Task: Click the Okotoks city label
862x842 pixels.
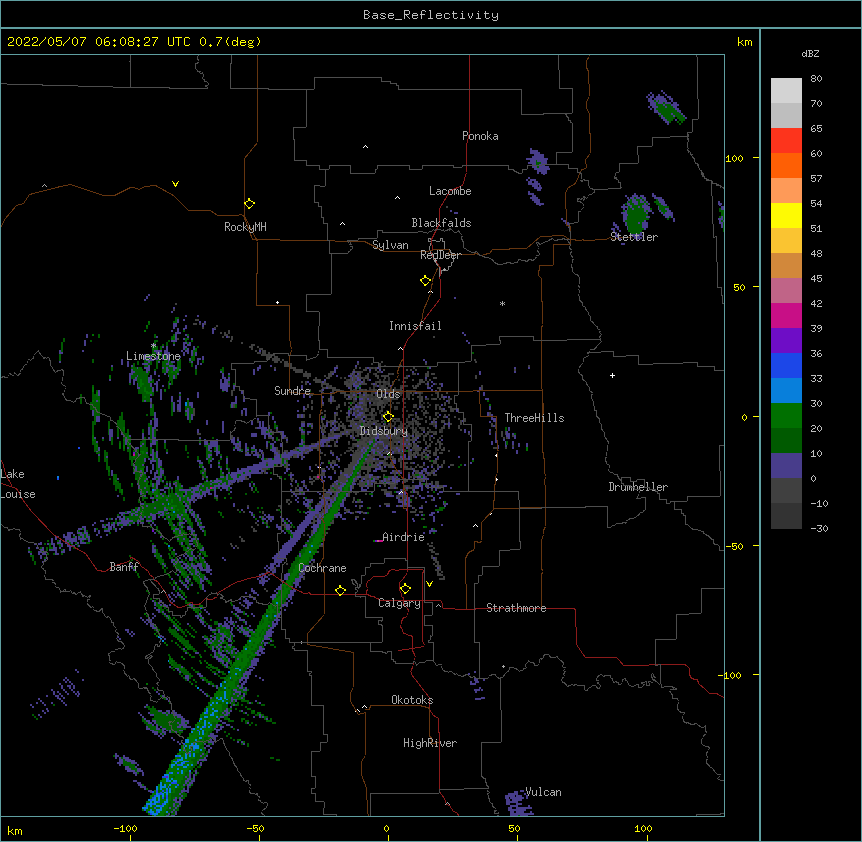Action: pyautogui.click(x=412, y=700)
